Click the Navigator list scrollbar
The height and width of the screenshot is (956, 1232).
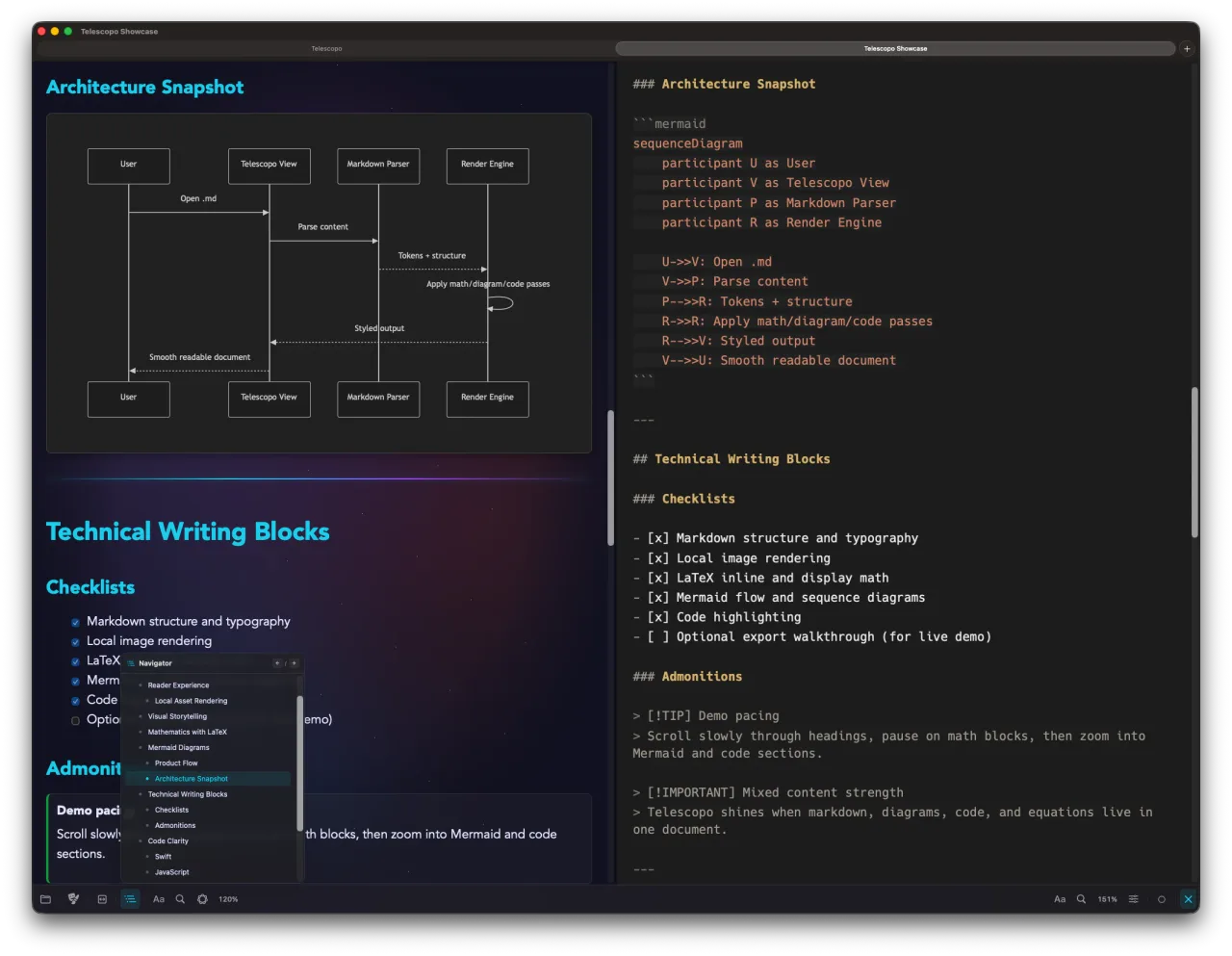(299, 762)
